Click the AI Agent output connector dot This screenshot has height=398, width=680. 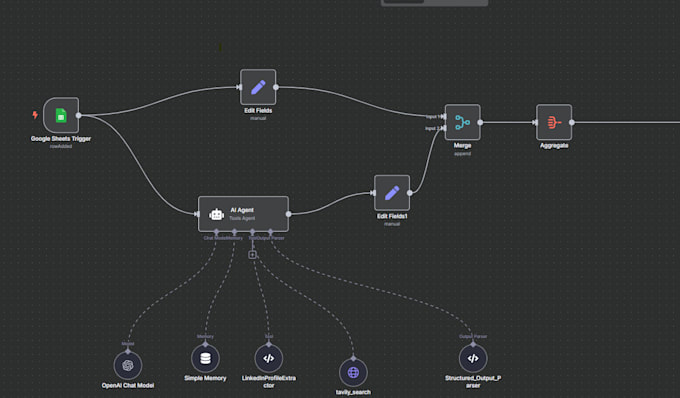click(x=288, y=214)
